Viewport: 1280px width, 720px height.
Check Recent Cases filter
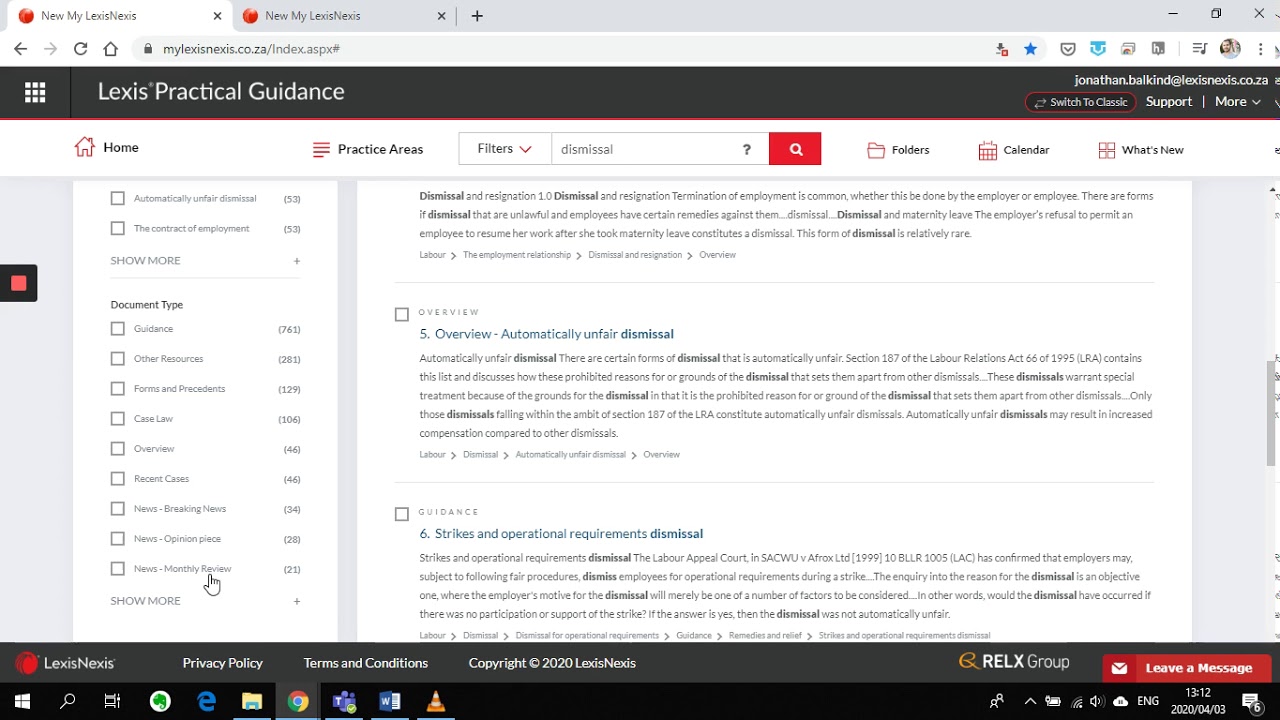tap(118, 479)
